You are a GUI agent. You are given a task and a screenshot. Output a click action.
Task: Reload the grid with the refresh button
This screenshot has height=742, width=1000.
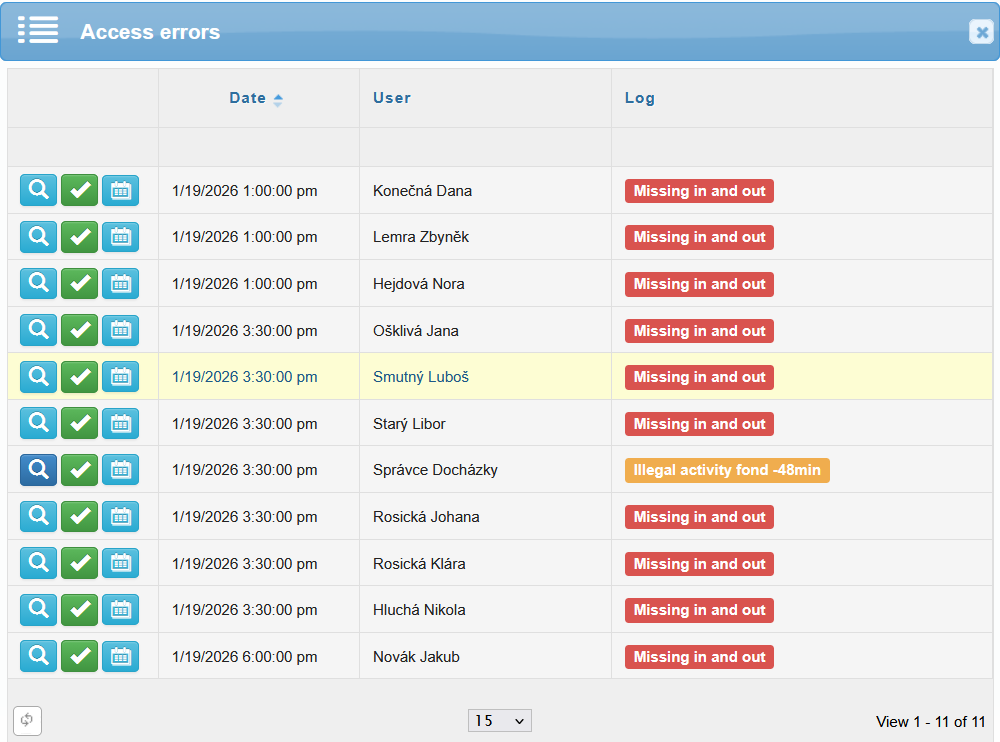click(27, 720)
